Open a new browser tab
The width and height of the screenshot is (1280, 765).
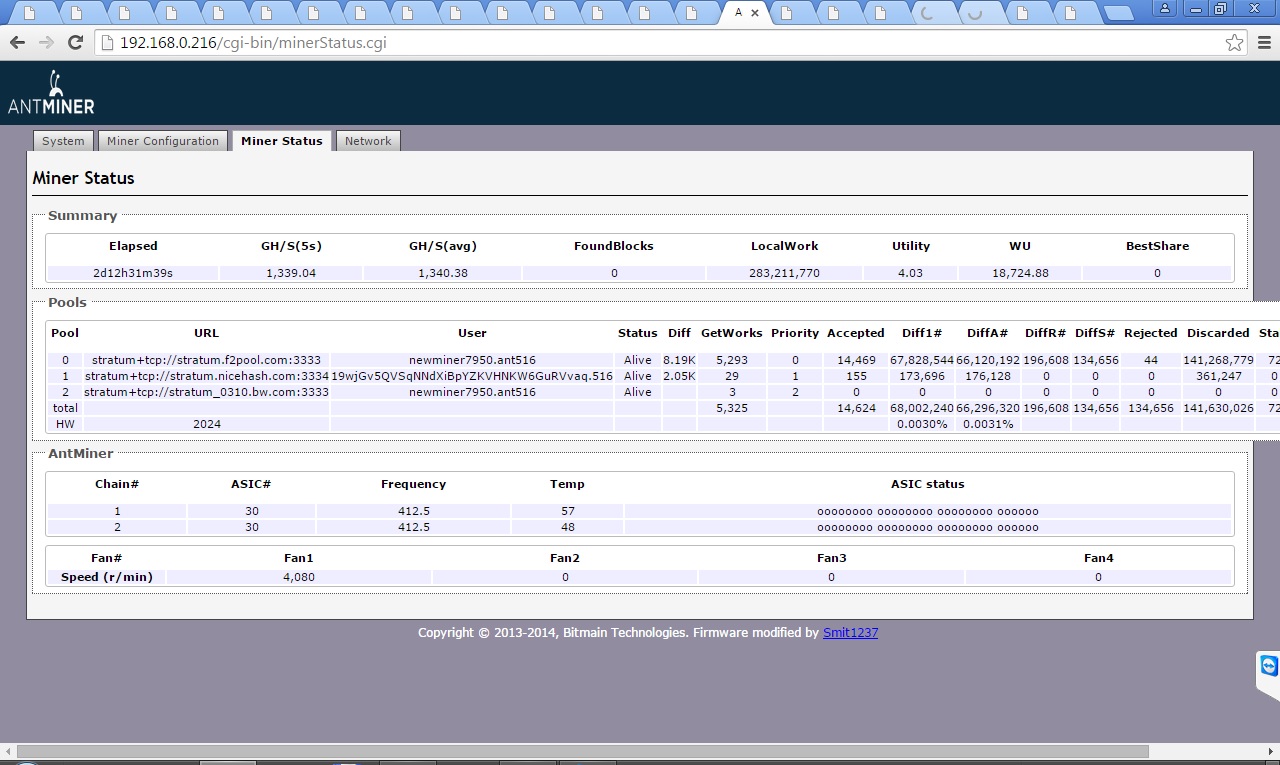click(1118, 13)
